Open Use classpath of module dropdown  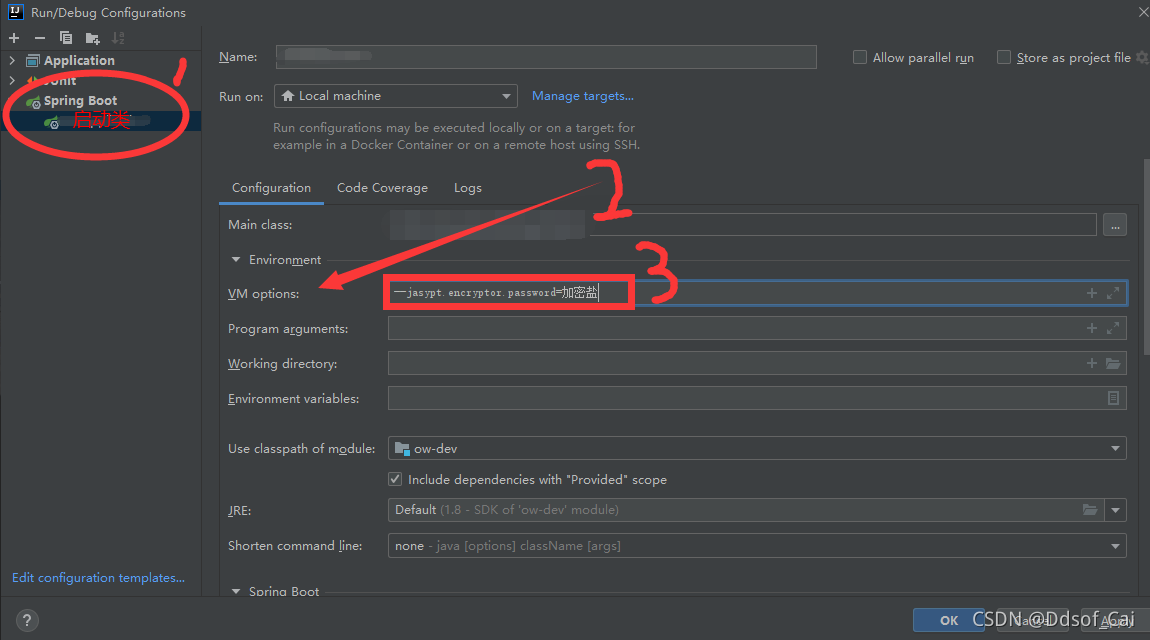pyautogui.click(x=757, y=449)
